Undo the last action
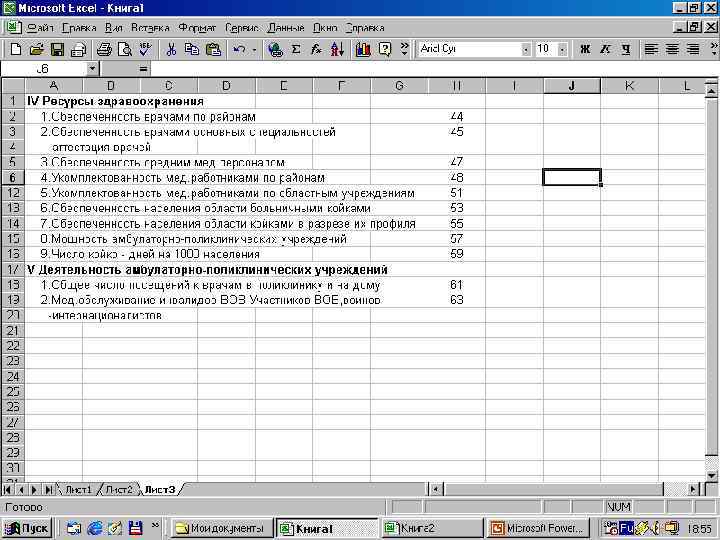Viewport: 720px width, 540px height. [239, 49]
